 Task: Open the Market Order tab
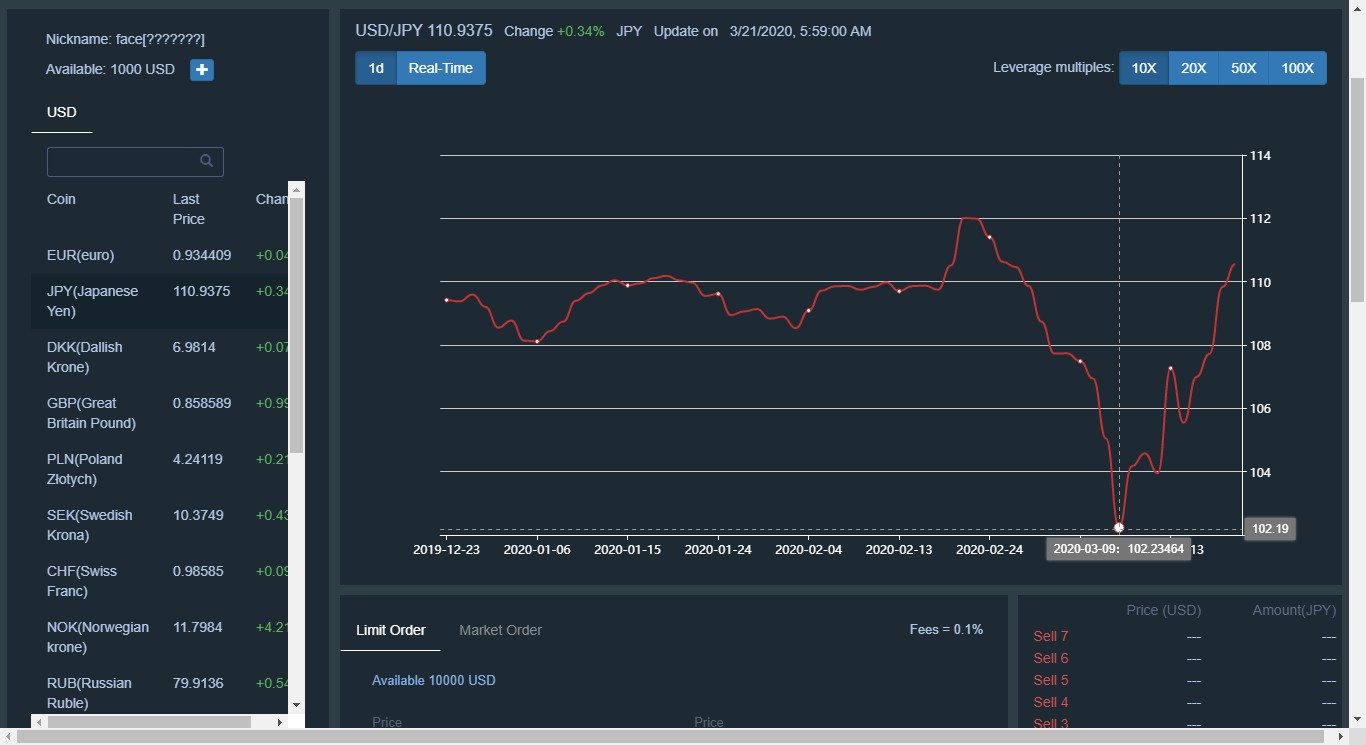[x=500, y=630]
